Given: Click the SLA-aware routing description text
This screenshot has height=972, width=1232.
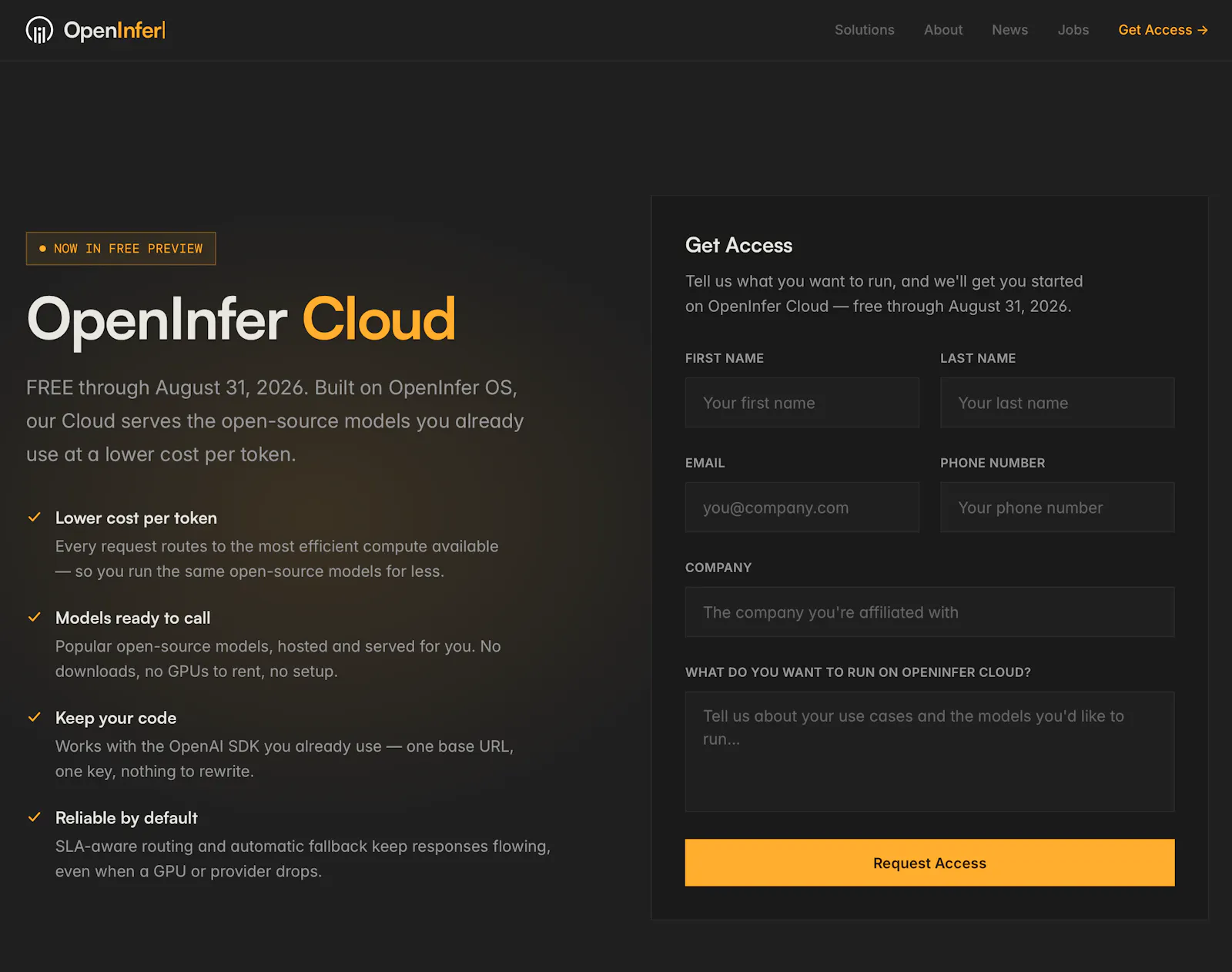Looking at the screenshot, I should point(303,859).
